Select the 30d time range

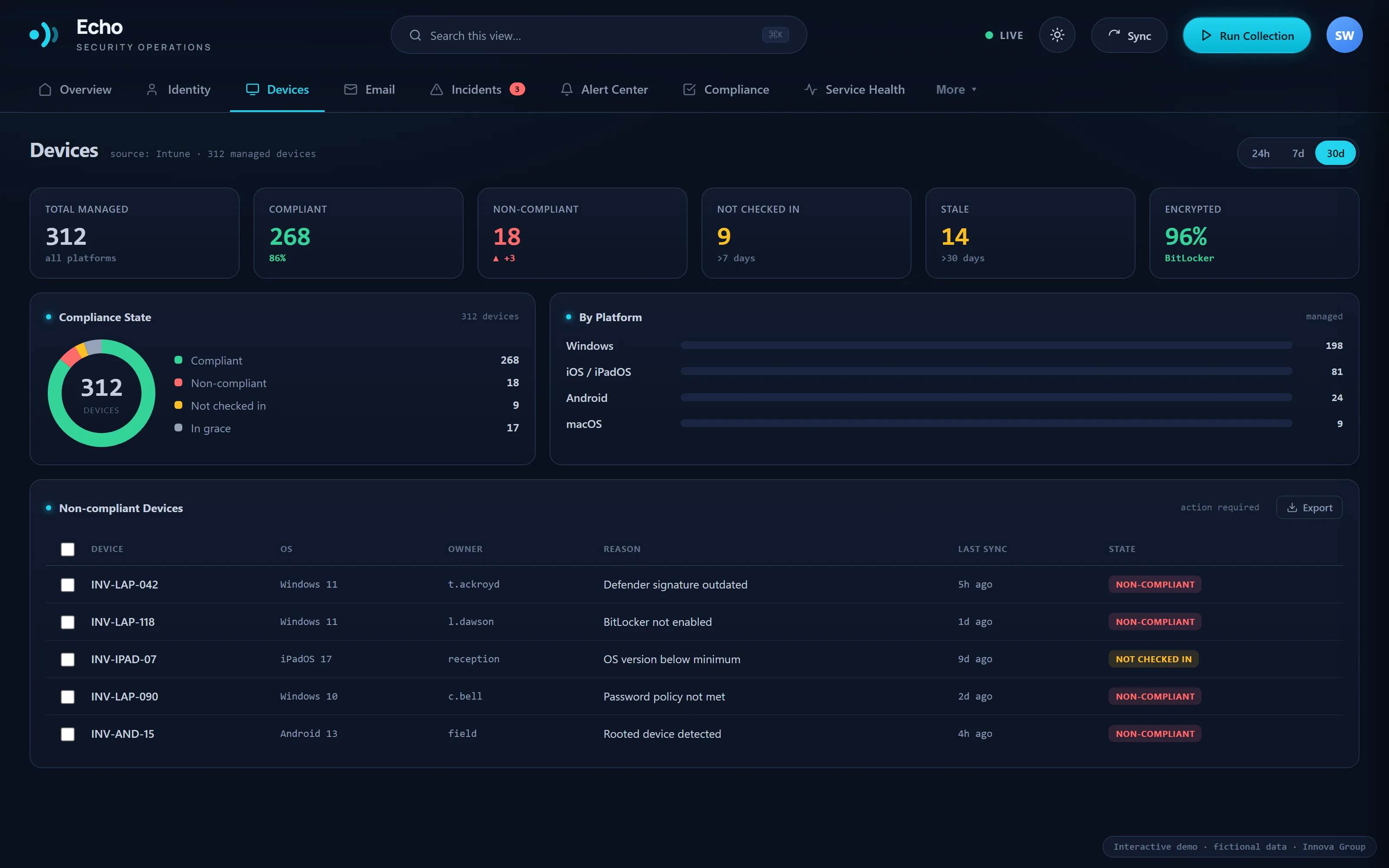click(1335, 153)
